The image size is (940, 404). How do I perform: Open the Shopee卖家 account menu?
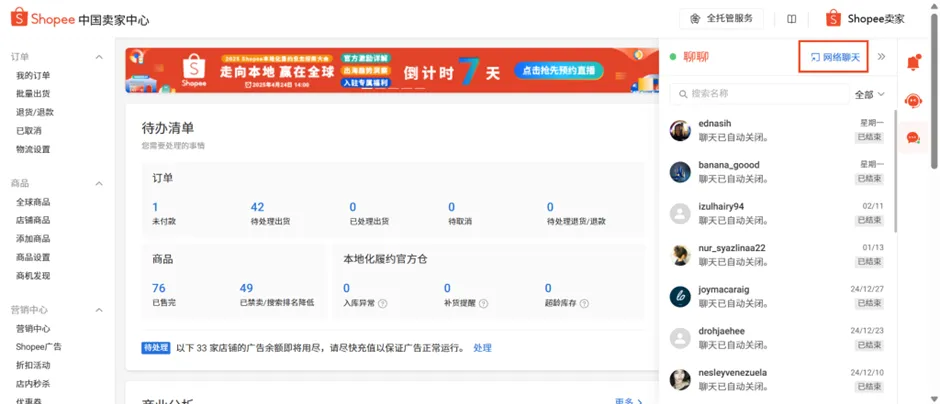[x=865, y=19]
